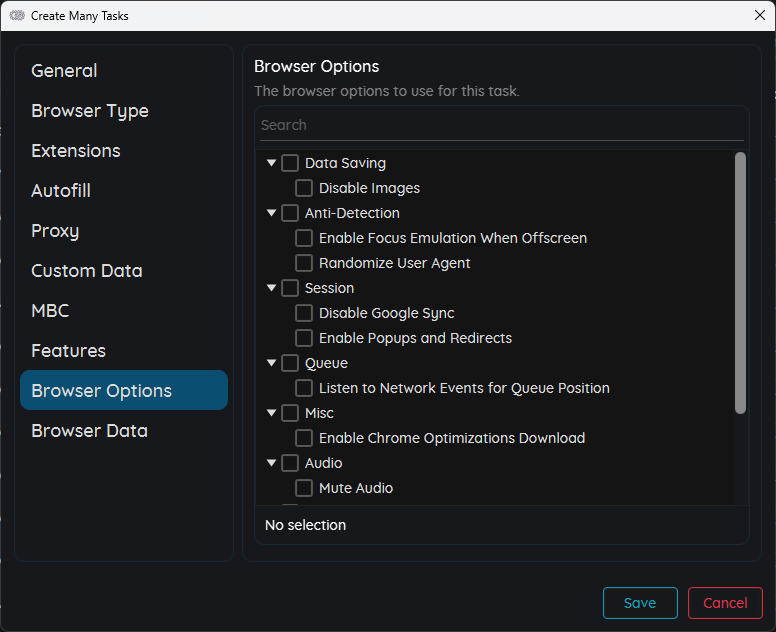Select the whole Anti-Detection group checkbox
The image size is (776, 632).
[290, 213]
